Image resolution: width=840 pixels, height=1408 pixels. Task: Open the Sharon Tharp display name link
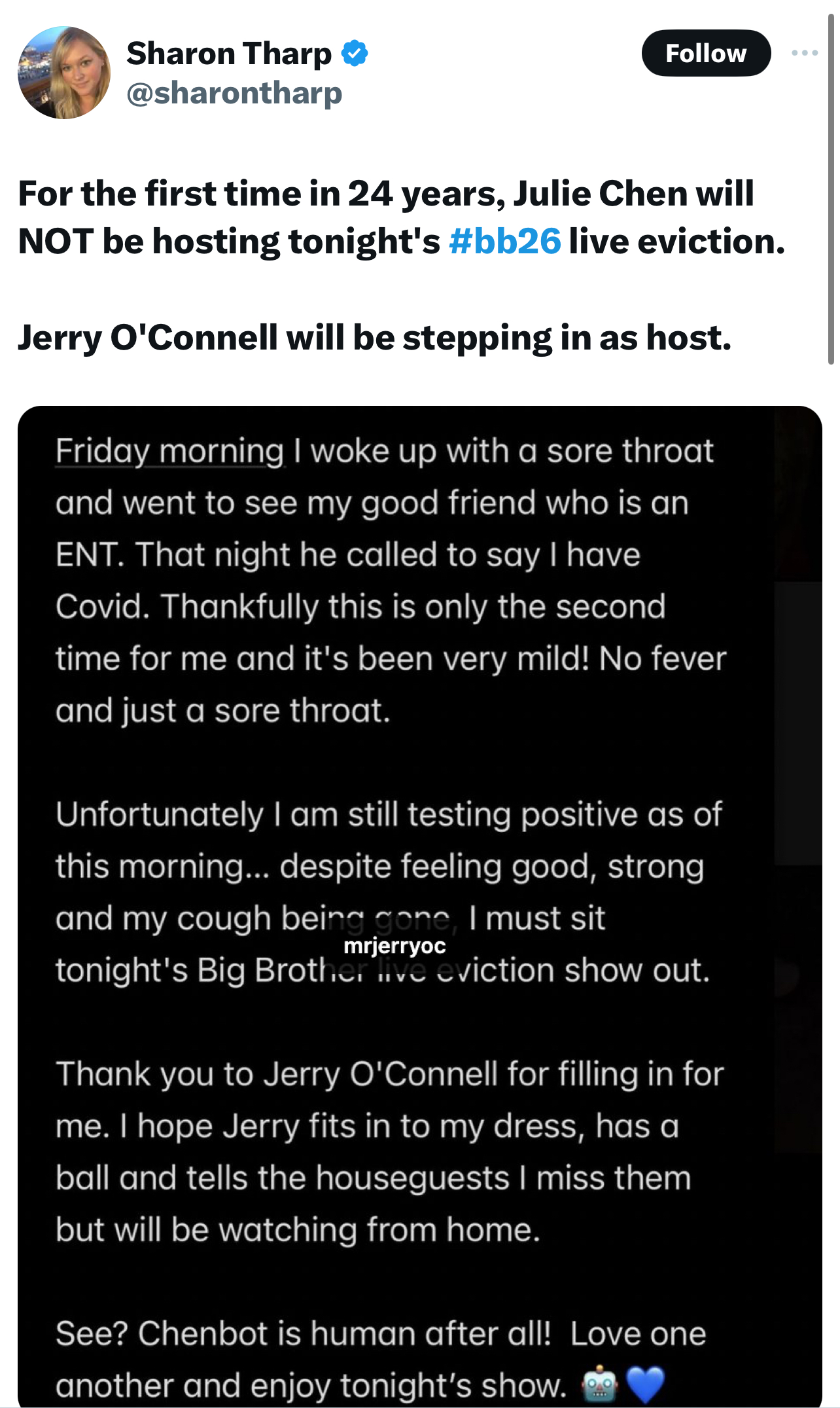tap(229, 53)
